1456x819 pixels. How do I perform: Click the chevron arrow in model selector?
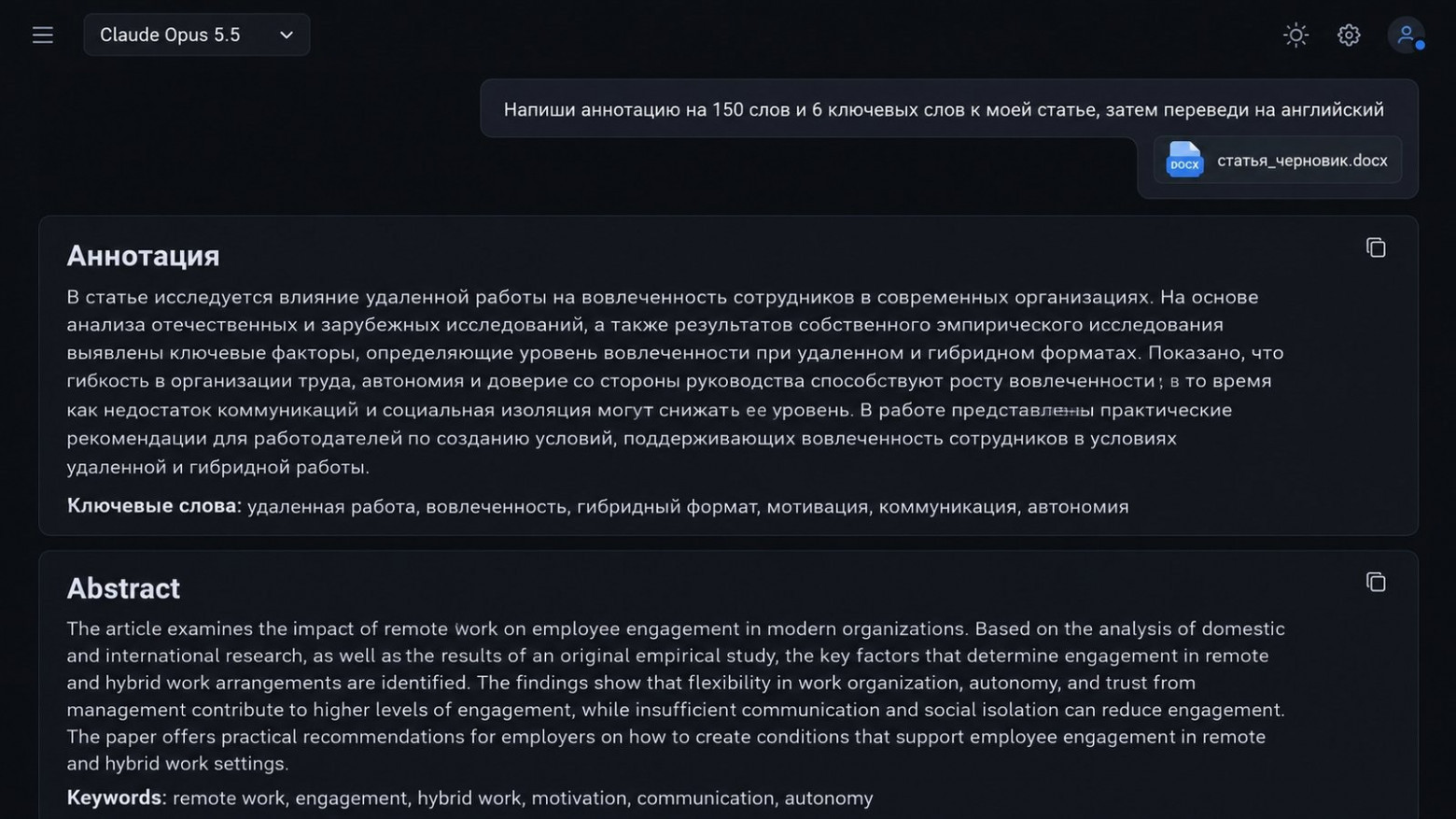[x=287, y=35]
